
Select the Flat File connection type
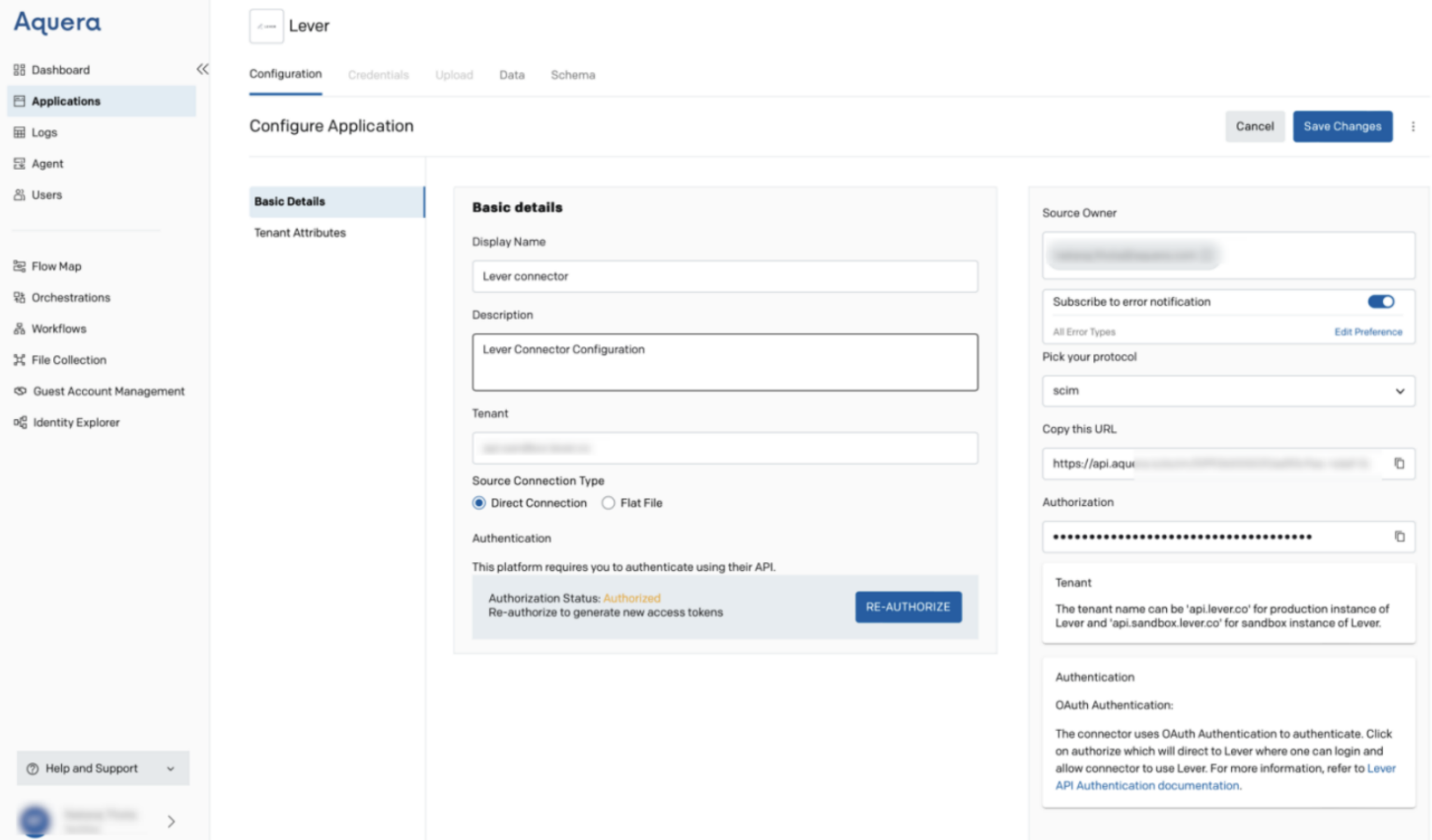click(609, 503)
